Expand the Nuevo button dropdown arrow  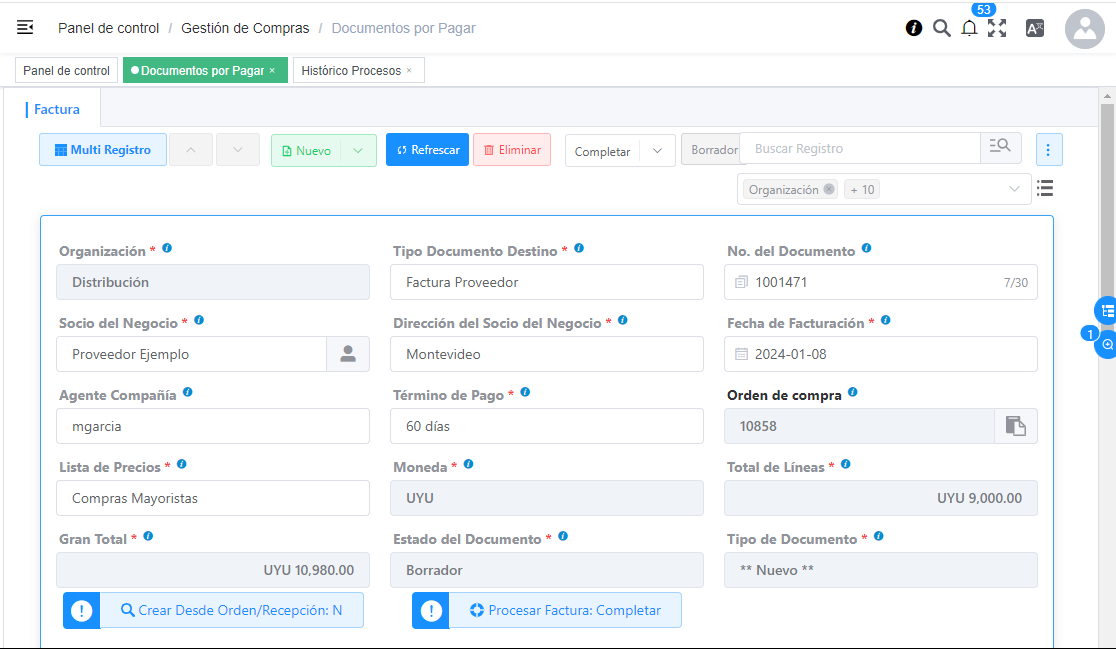[x=358, y=150]
